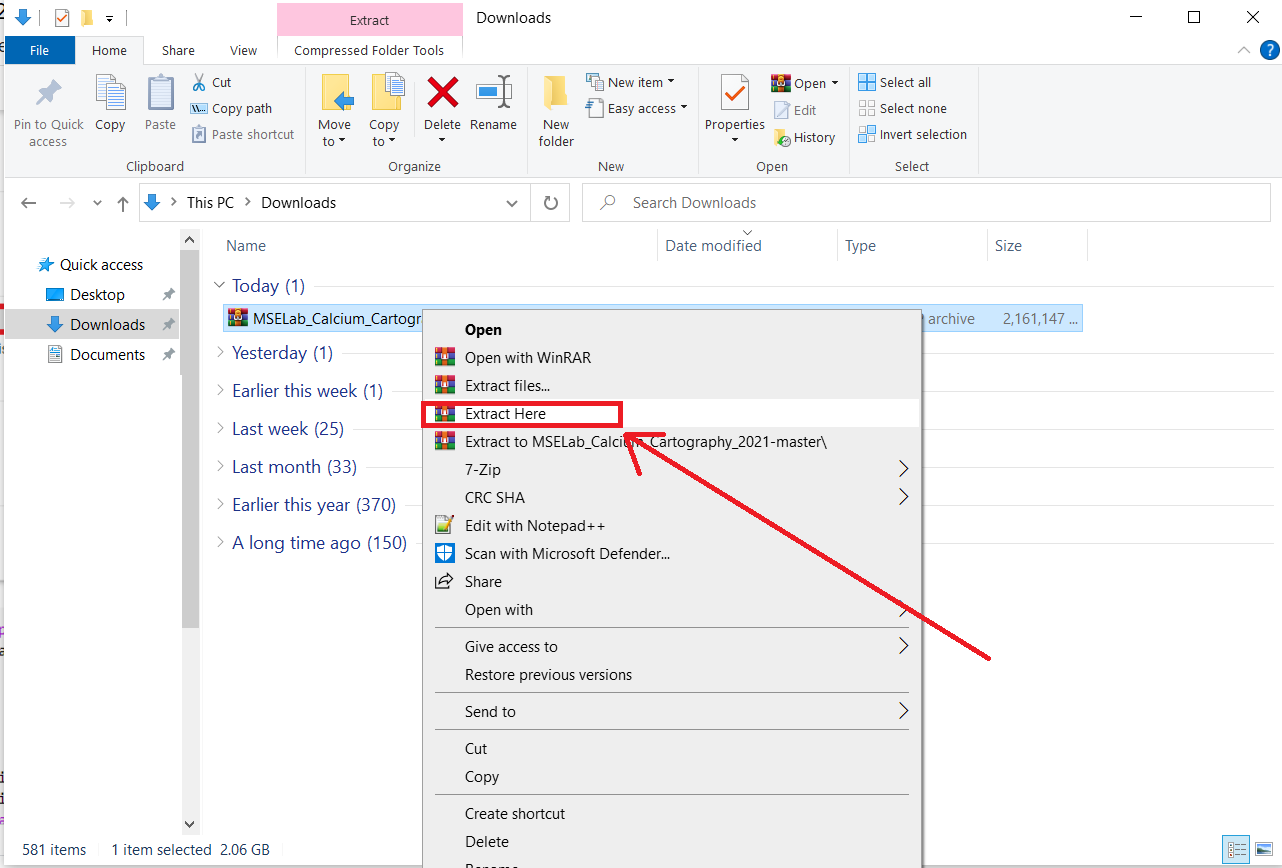Image resolution: width=1282 pixels, height=868 pixels.
Task: Select Desktop in Quick access sidebar
Action: point(97,295)
